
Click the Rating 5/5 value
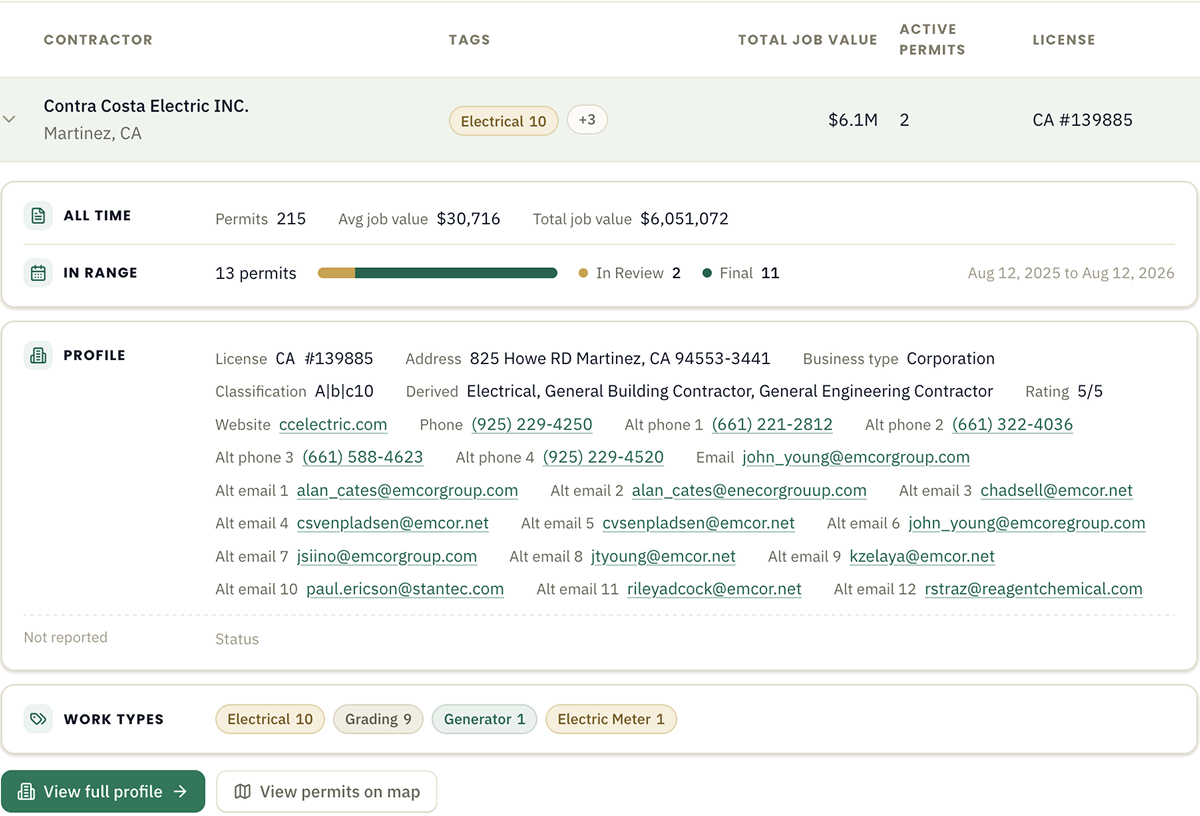[1090, 391]
